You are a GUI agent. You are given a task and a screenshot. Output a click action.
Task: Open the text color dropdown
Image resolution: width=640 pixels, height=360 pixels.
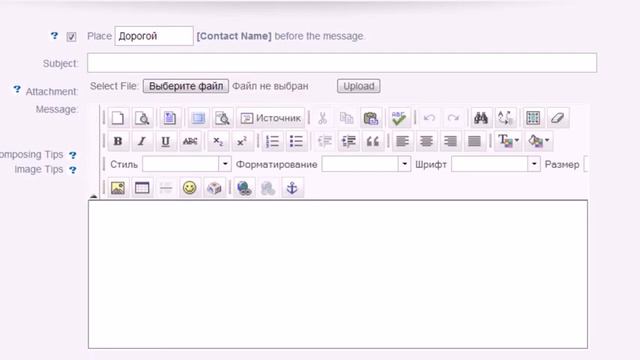click(x=508, y=141)
